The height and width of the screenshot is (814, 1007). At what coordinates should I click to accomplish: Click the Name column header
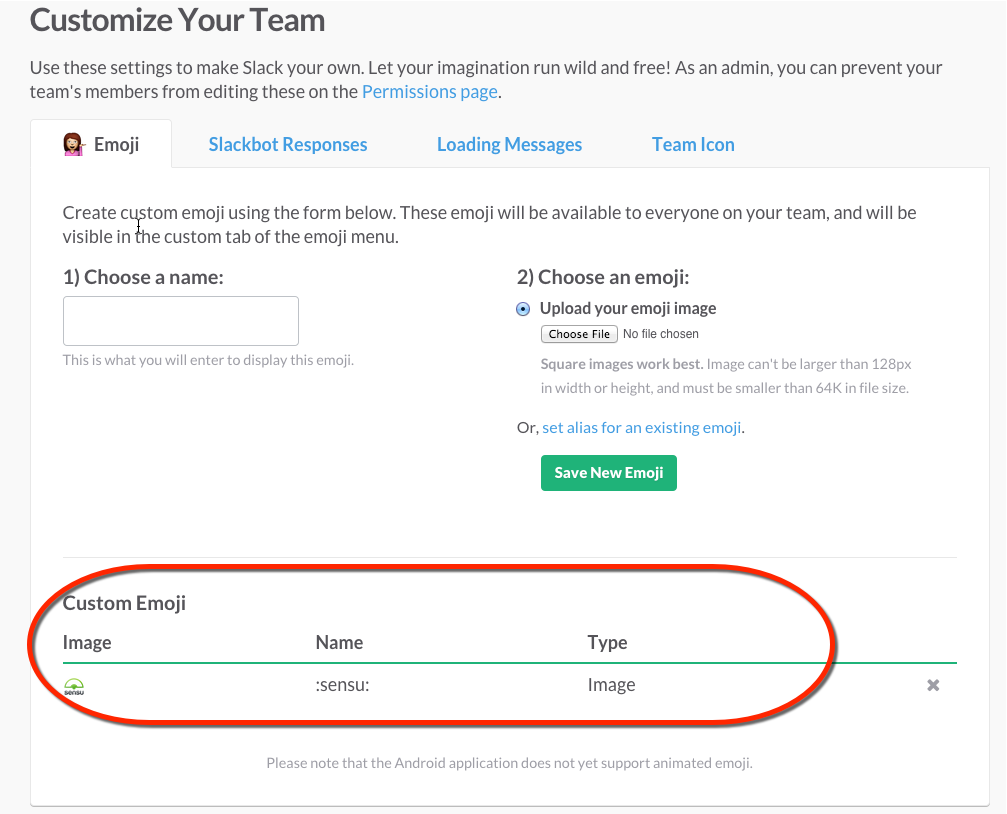[x=339, y=642]
